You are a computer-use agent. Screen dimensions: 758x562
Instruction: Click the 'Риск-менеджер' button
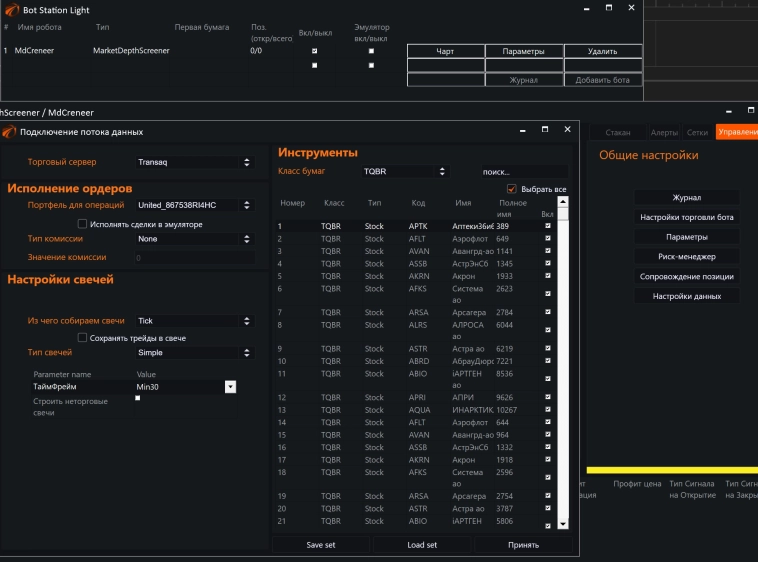687,256
